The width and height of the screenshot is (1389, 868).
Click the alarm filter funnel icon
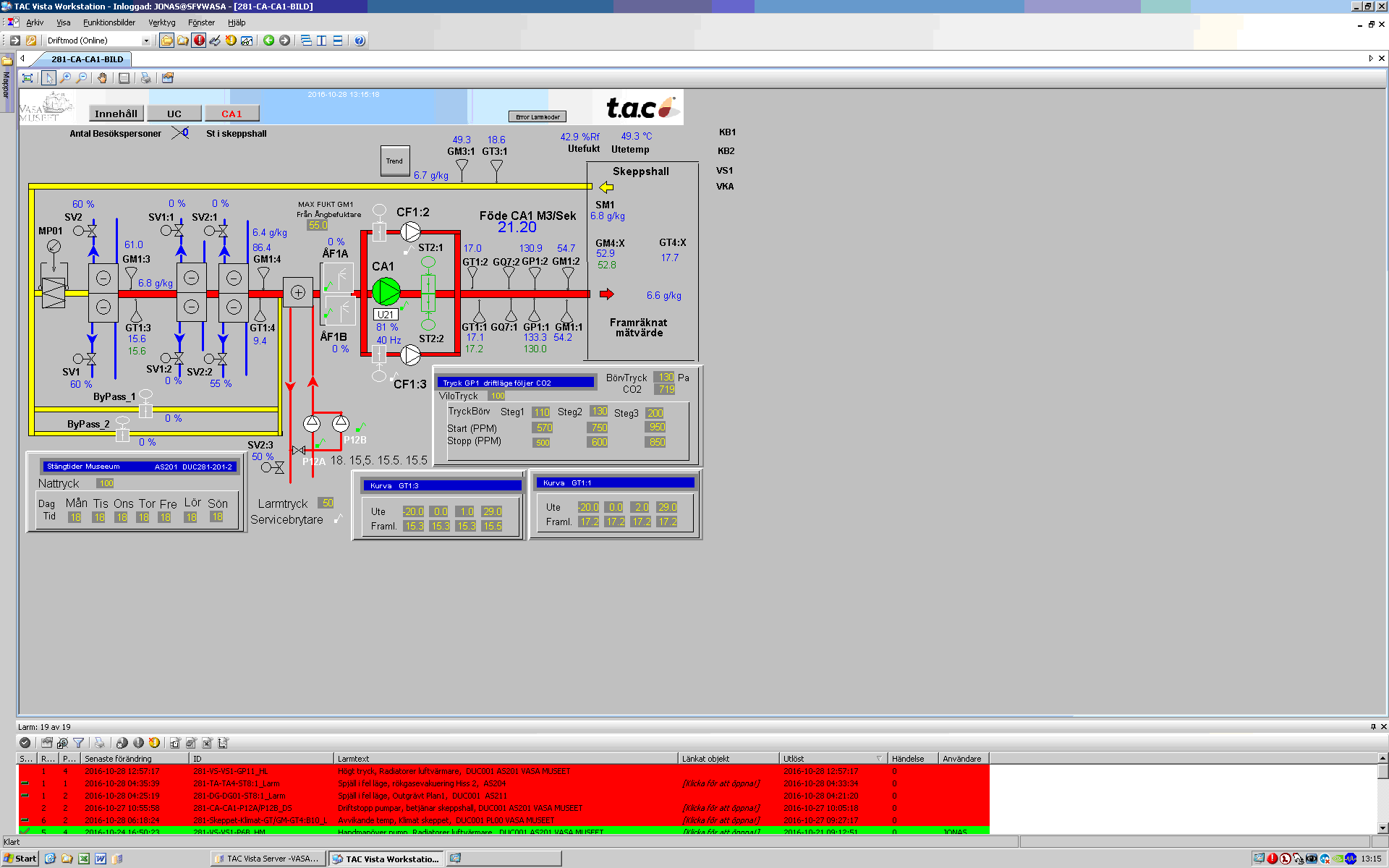click(x=79, y=743)
